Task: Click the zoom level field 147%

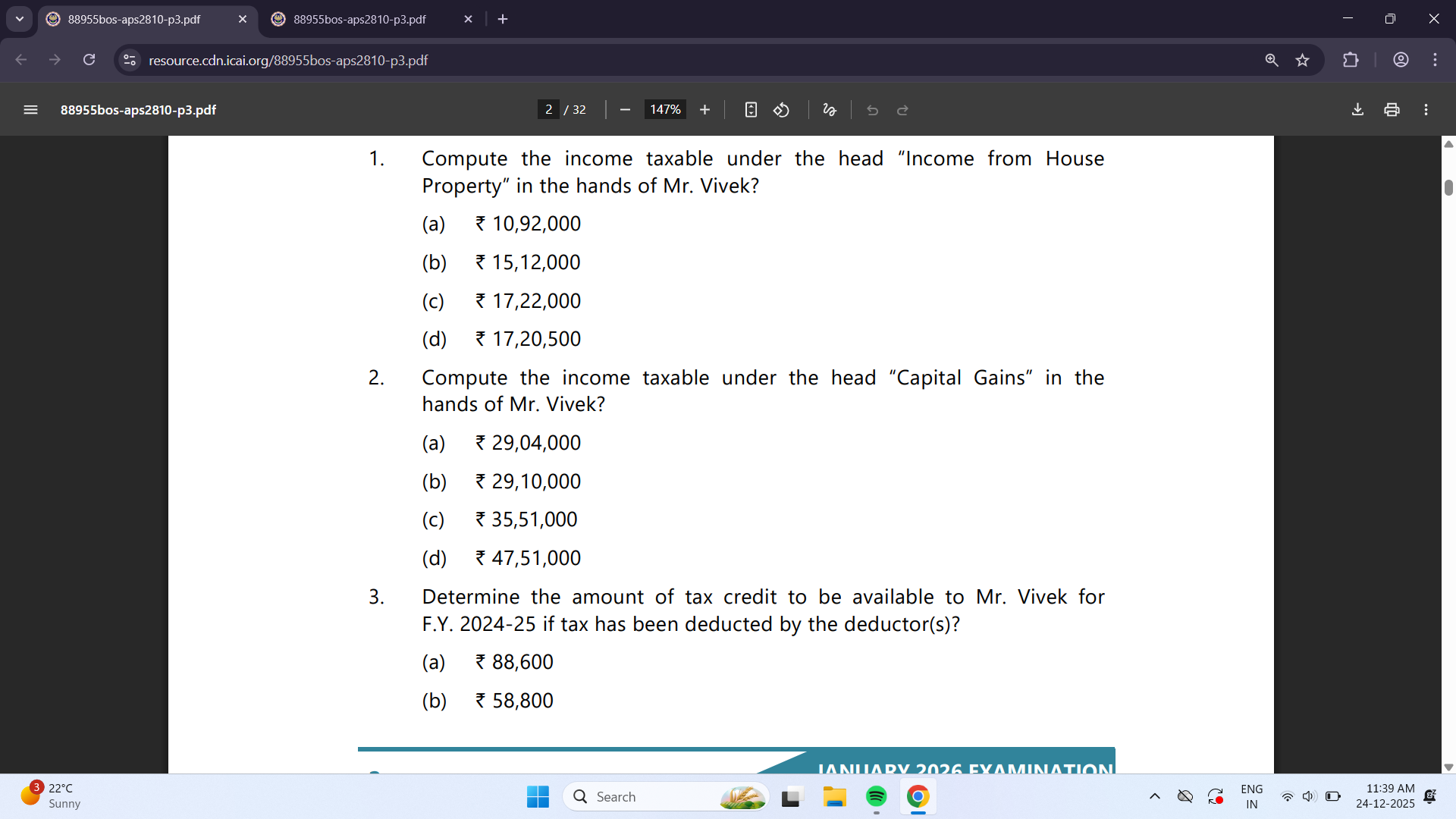Action: (665, 110)
